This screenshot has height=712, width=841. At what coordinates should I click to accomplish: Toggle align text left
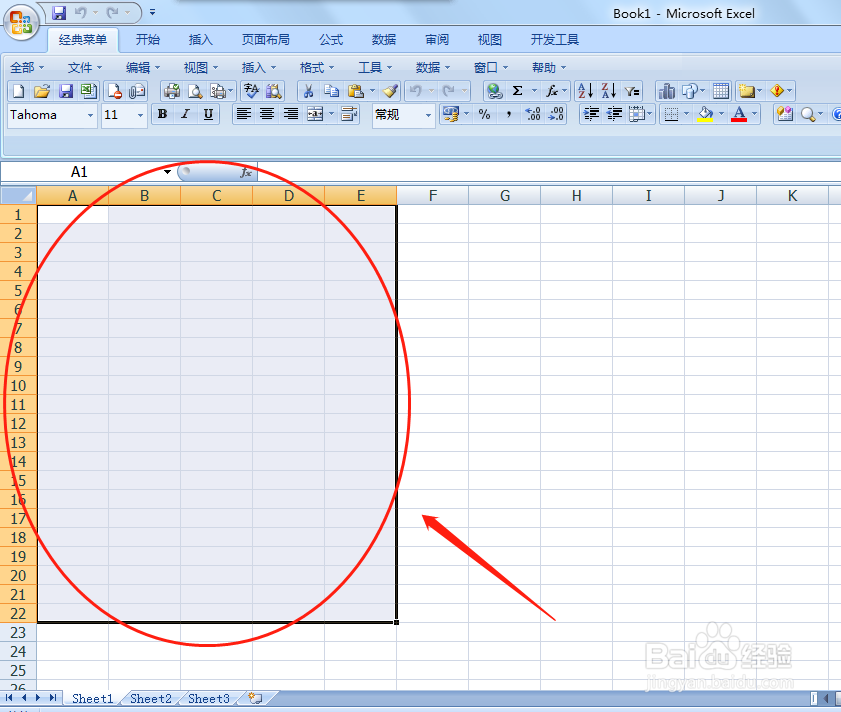click(244, 114)
